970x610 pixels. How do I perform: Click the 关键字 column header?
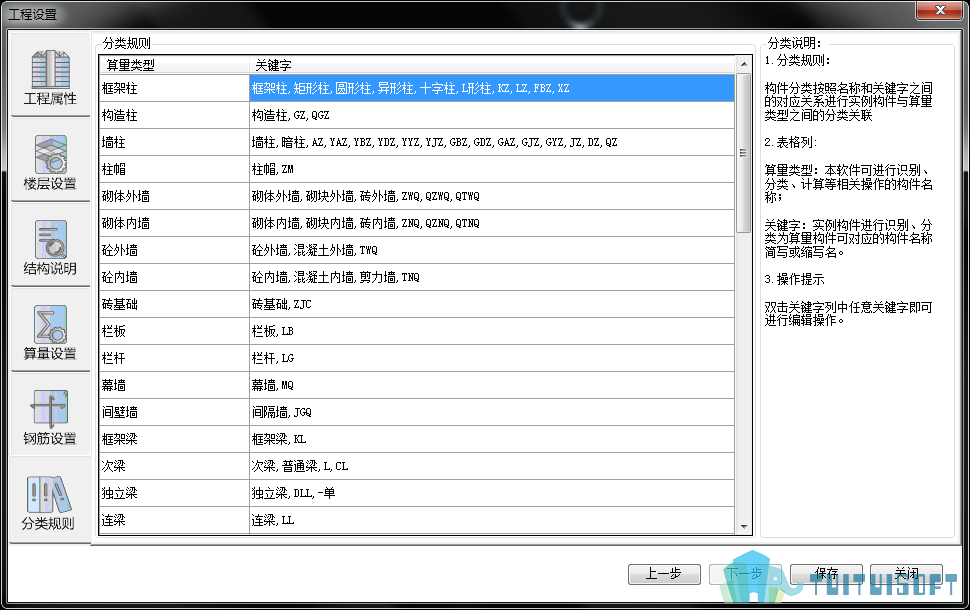(490, 65)
